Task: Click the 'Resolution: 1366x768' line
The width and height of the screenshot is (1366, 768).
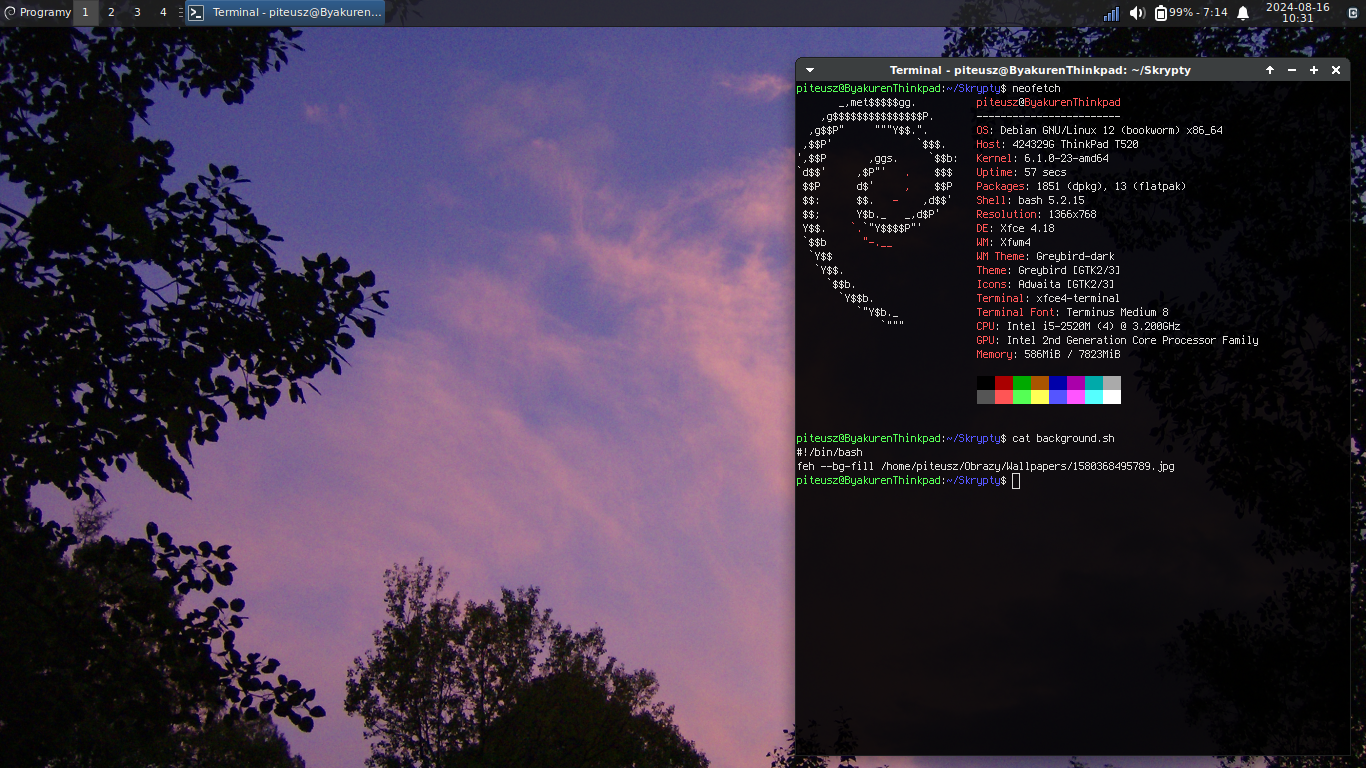Action: (x=1037, y=215)
